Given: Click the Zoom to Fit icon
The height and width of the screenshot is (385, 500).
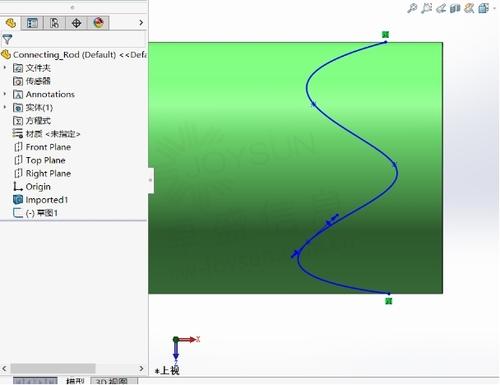Looking at the screenshot, I should click(412, 8).
